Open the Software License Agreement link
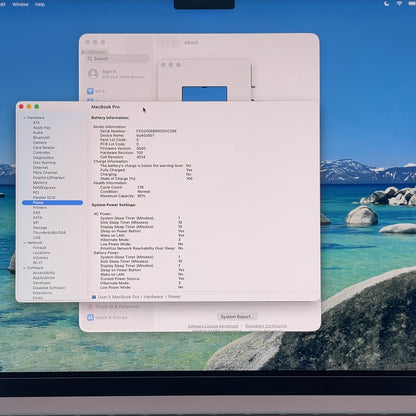The height and width of the screenshot is (416, 416). click(213, 326)
